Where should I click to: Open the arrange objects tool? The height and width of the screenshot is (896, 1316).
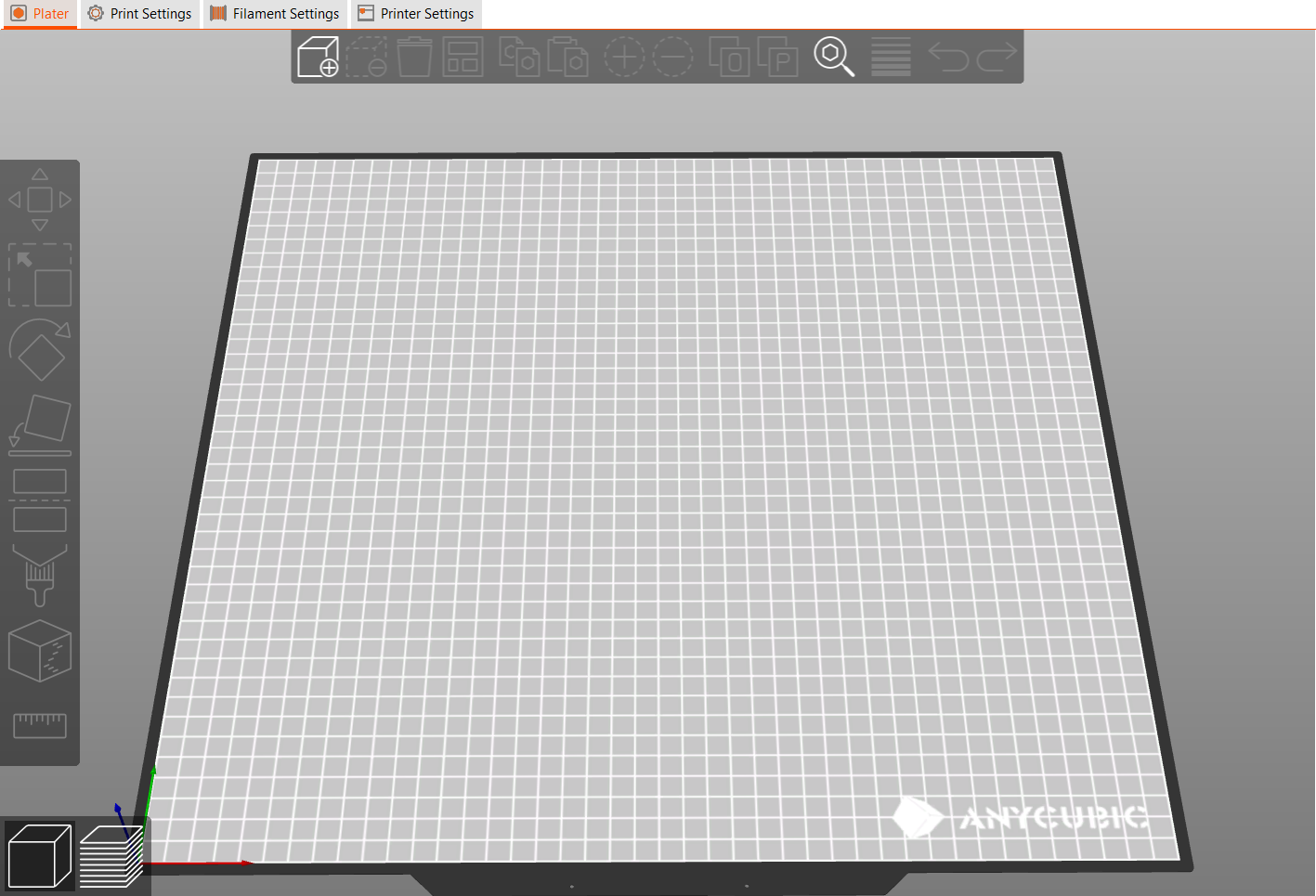coord(463,57)
